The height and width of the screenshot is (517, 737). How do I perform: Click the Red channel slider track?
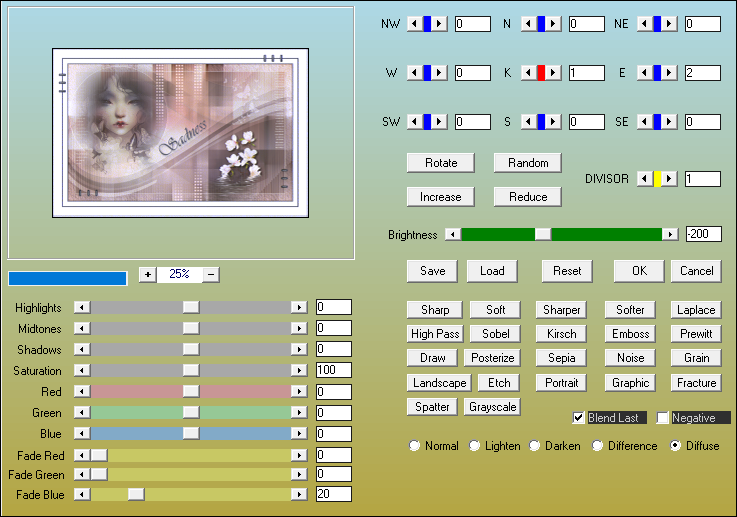(240, 392)
